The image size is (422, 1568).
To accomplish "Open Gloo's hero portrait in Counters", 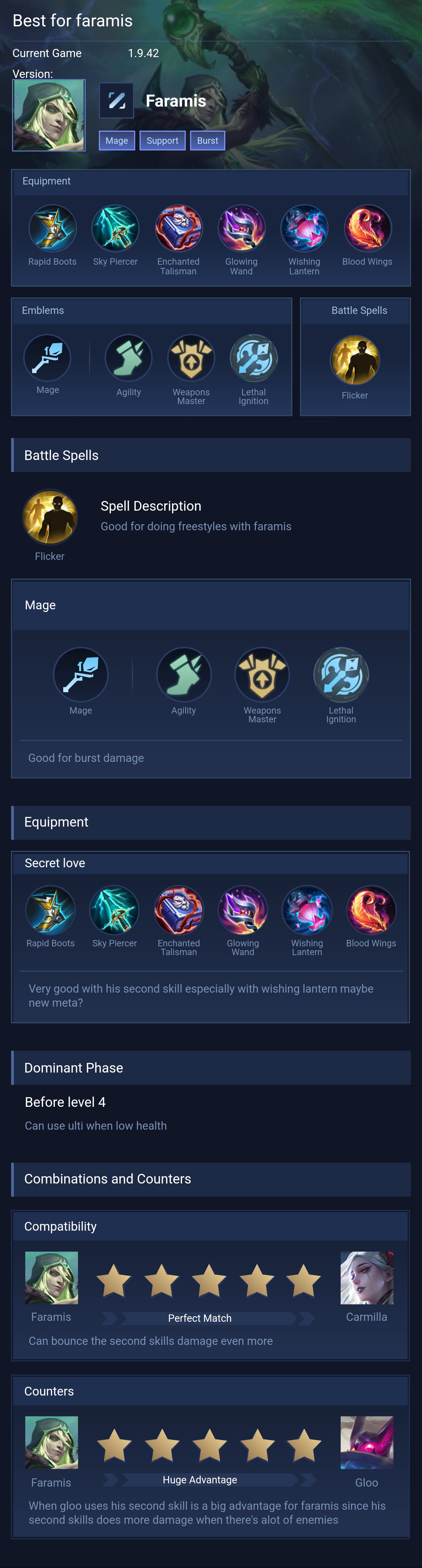I will coord(367,1443).
